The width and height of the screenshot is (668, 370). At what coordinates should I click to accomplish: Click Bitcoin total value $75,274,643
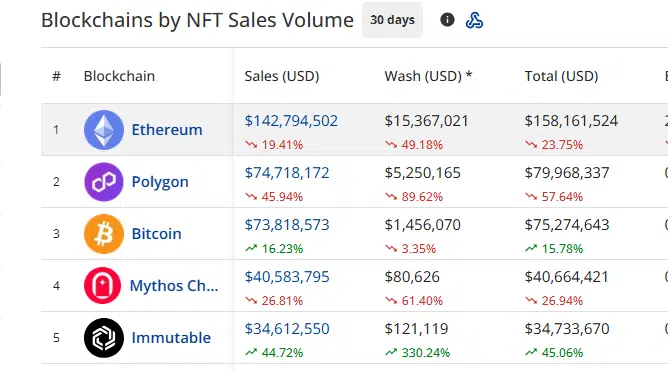(x=567, y=225)
